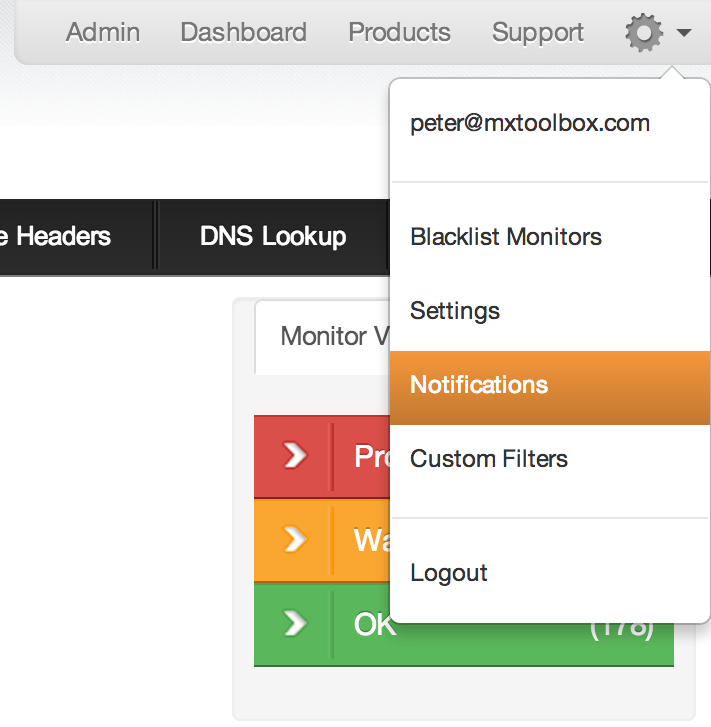Image resolution: width=711 pixels, height=727 pixels.
Task: Click Logout in the dropdown menu
Action: coord(449,573)
